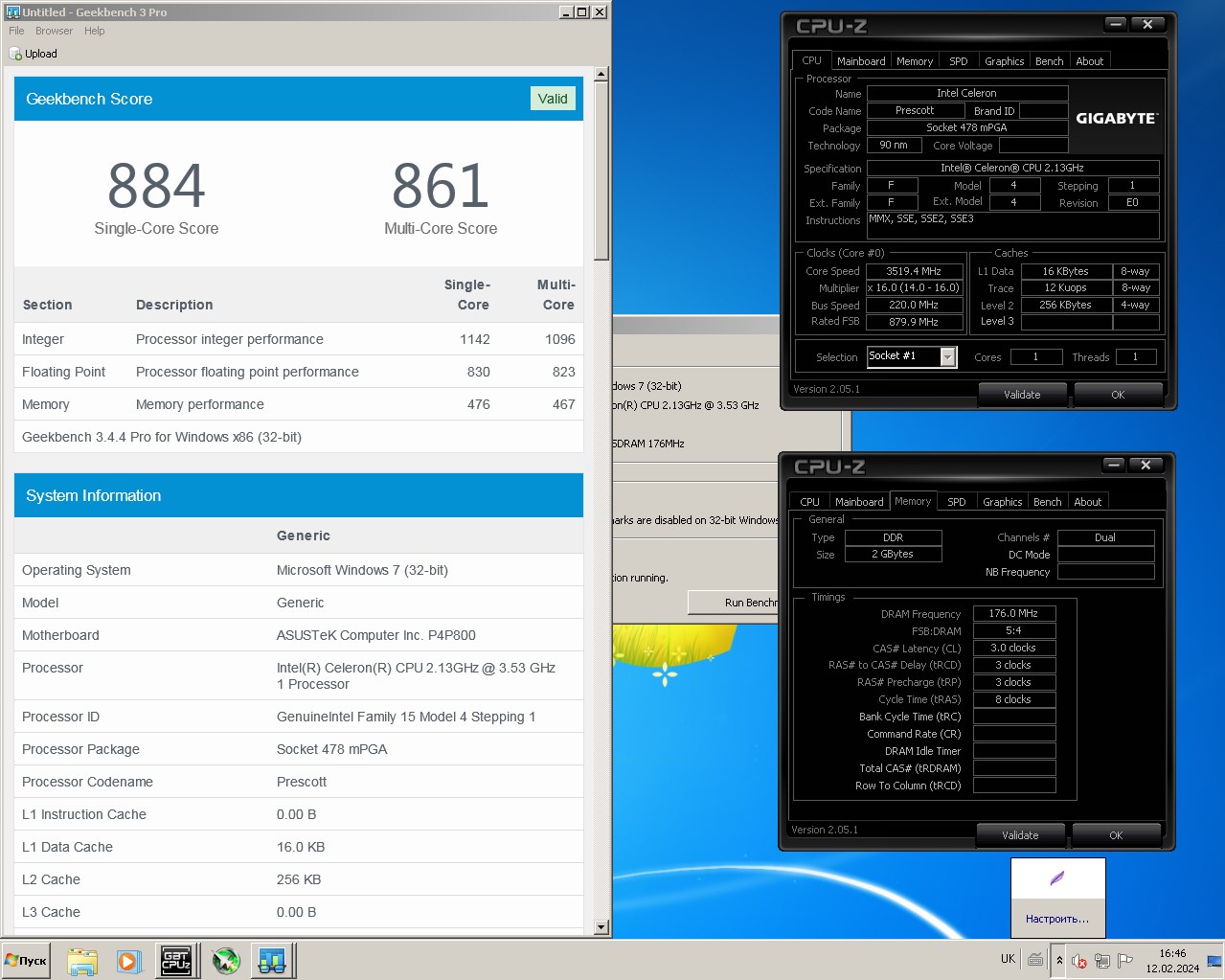1225x980 pixels.
Task: Select About tab in bottom CPU-Z window
Action: click(1088, 502)
